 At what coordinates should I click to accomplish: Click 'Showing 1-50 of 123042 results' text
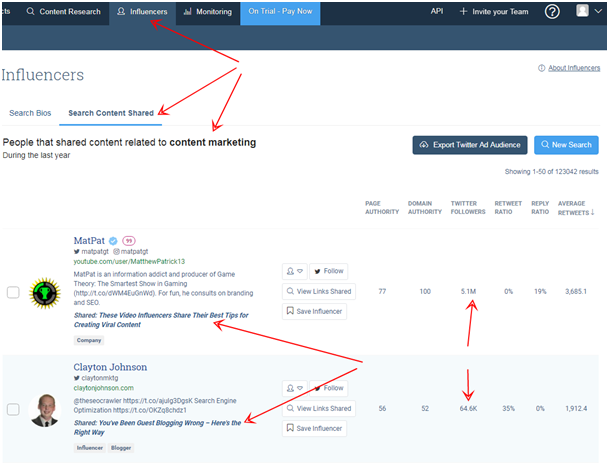(x=552, y=172)
